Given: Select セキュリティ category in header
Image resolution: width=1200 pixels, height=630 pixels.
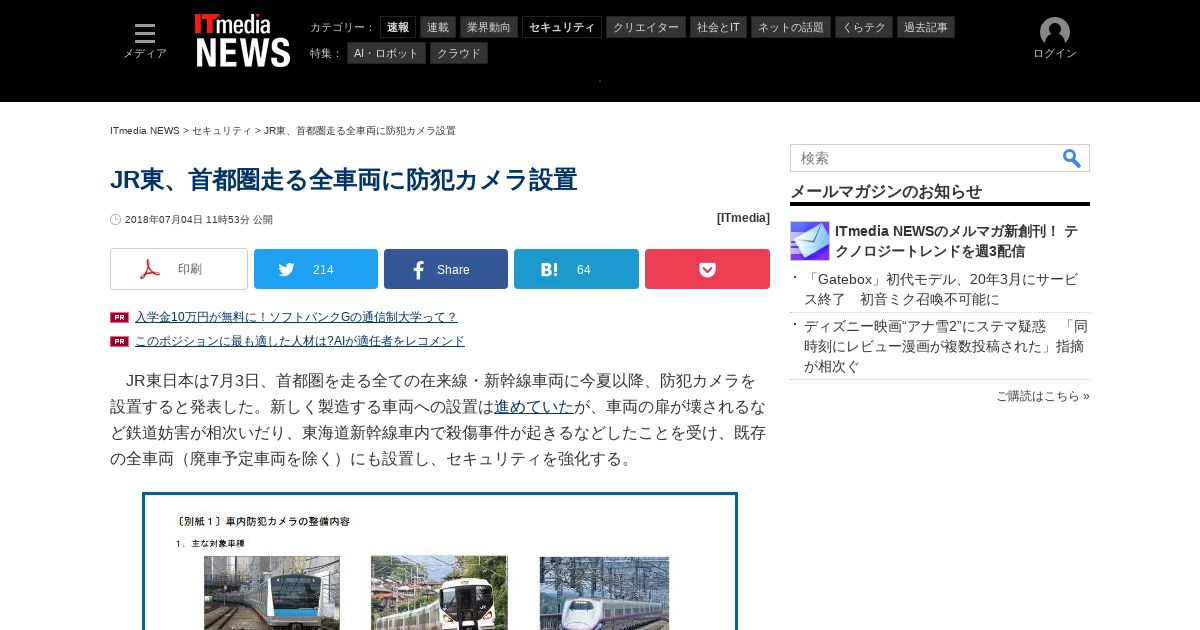Looking at the screenshot, I should pos(562,27).
